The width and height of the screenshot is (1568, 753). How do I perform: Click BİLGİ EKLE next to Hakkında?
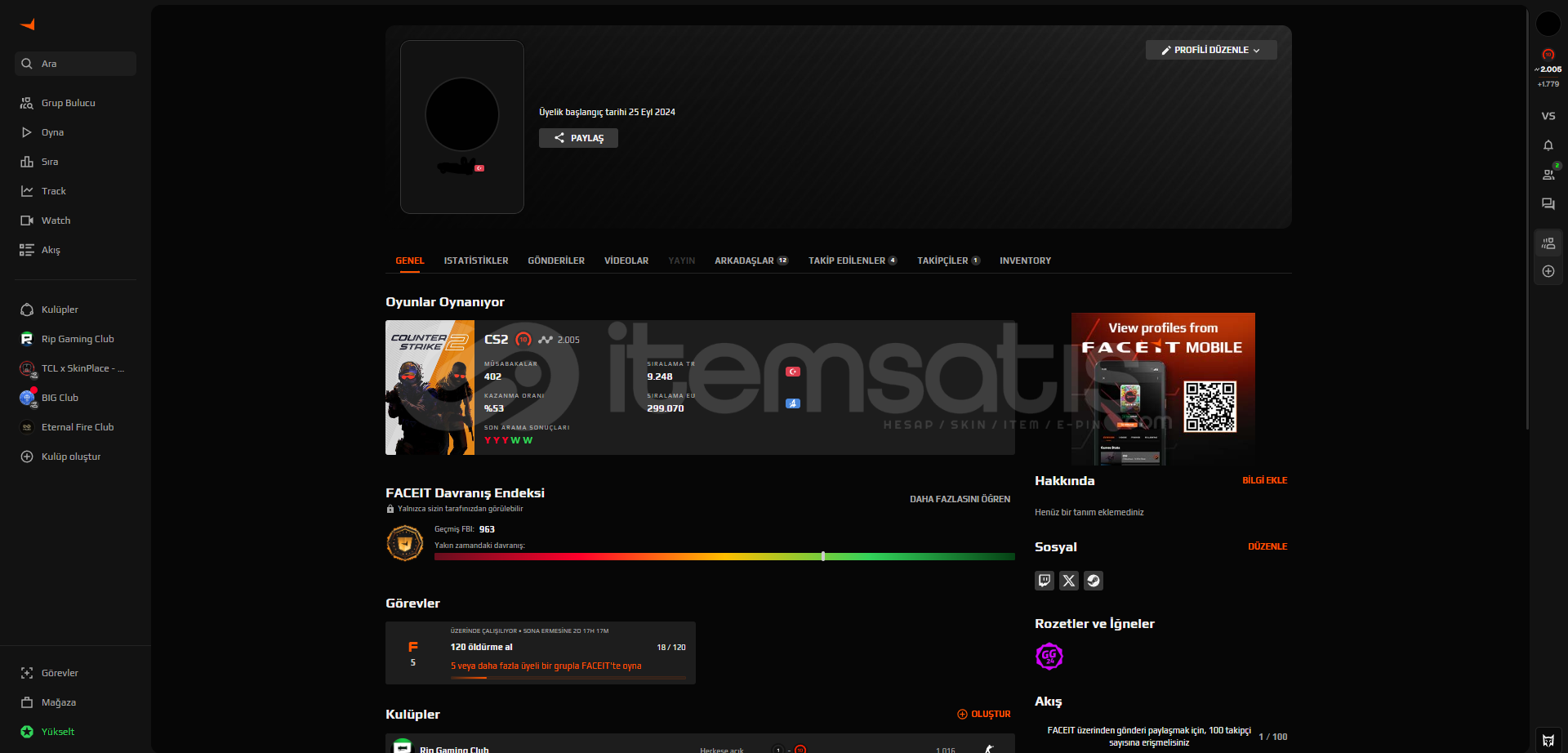coord(1265,480)
